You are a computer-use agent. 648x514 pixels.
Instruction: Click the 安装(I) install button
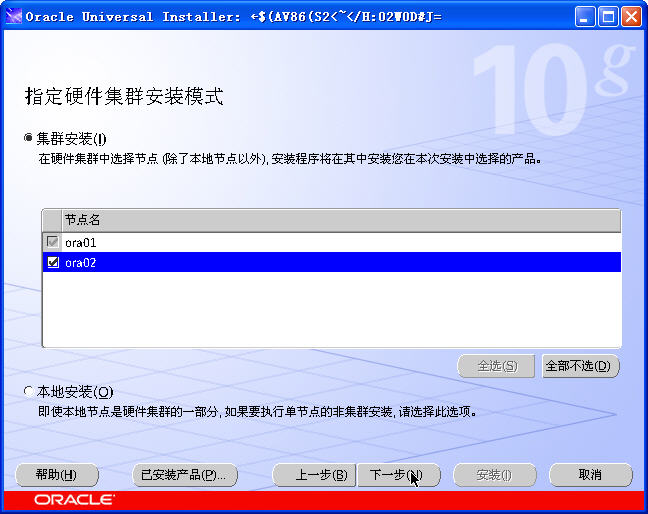tap(495, 475)
